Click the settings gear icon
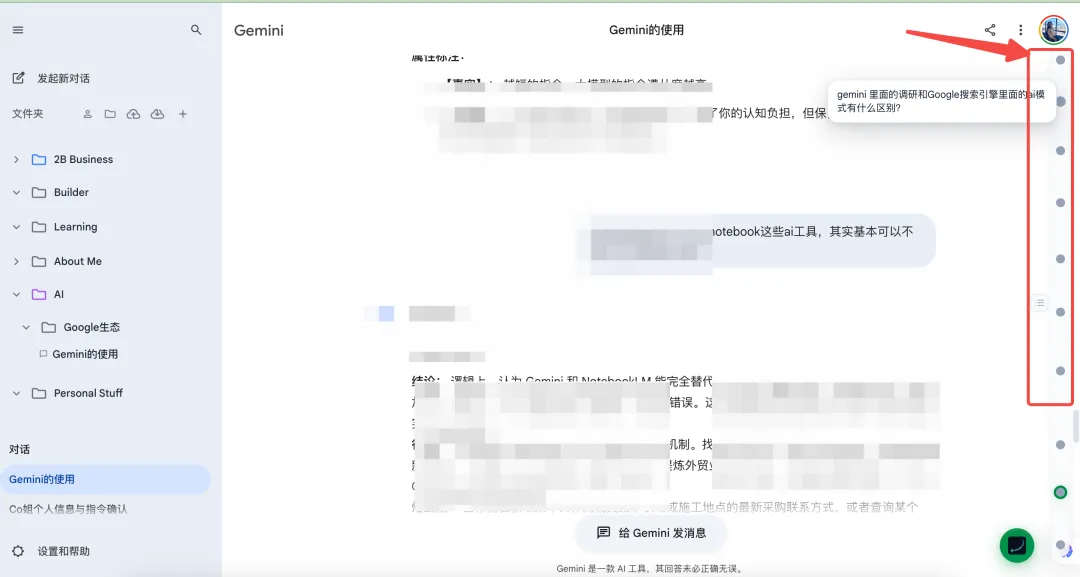This screenshot has height=577, width=1080. [18, 552]
